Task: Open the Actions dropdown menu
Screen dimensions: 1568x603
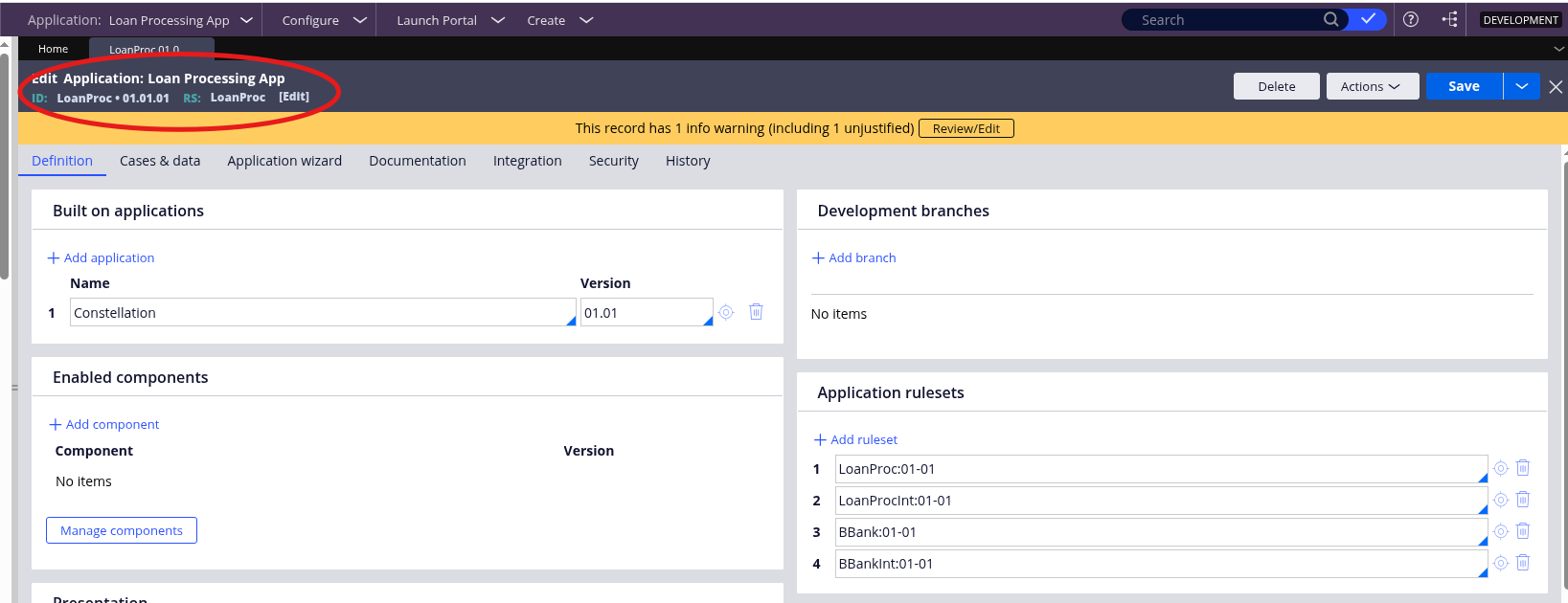Action: point(1370,86)
